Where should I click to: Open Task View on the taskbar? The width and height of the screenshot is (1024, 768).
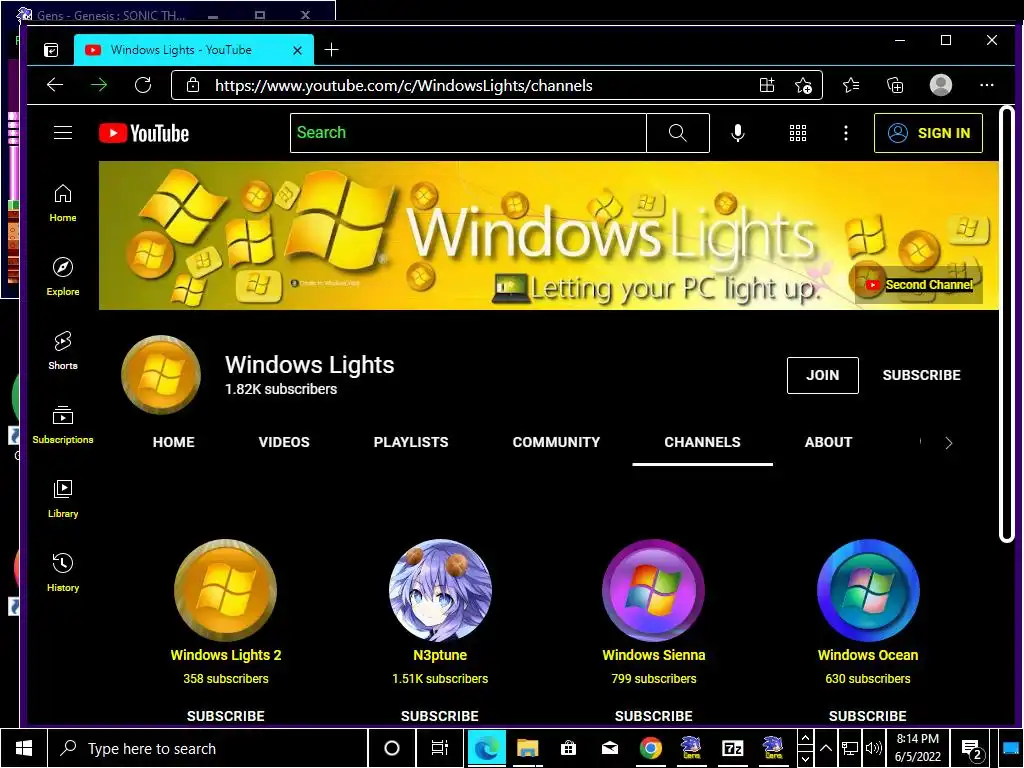coord(440,748)
